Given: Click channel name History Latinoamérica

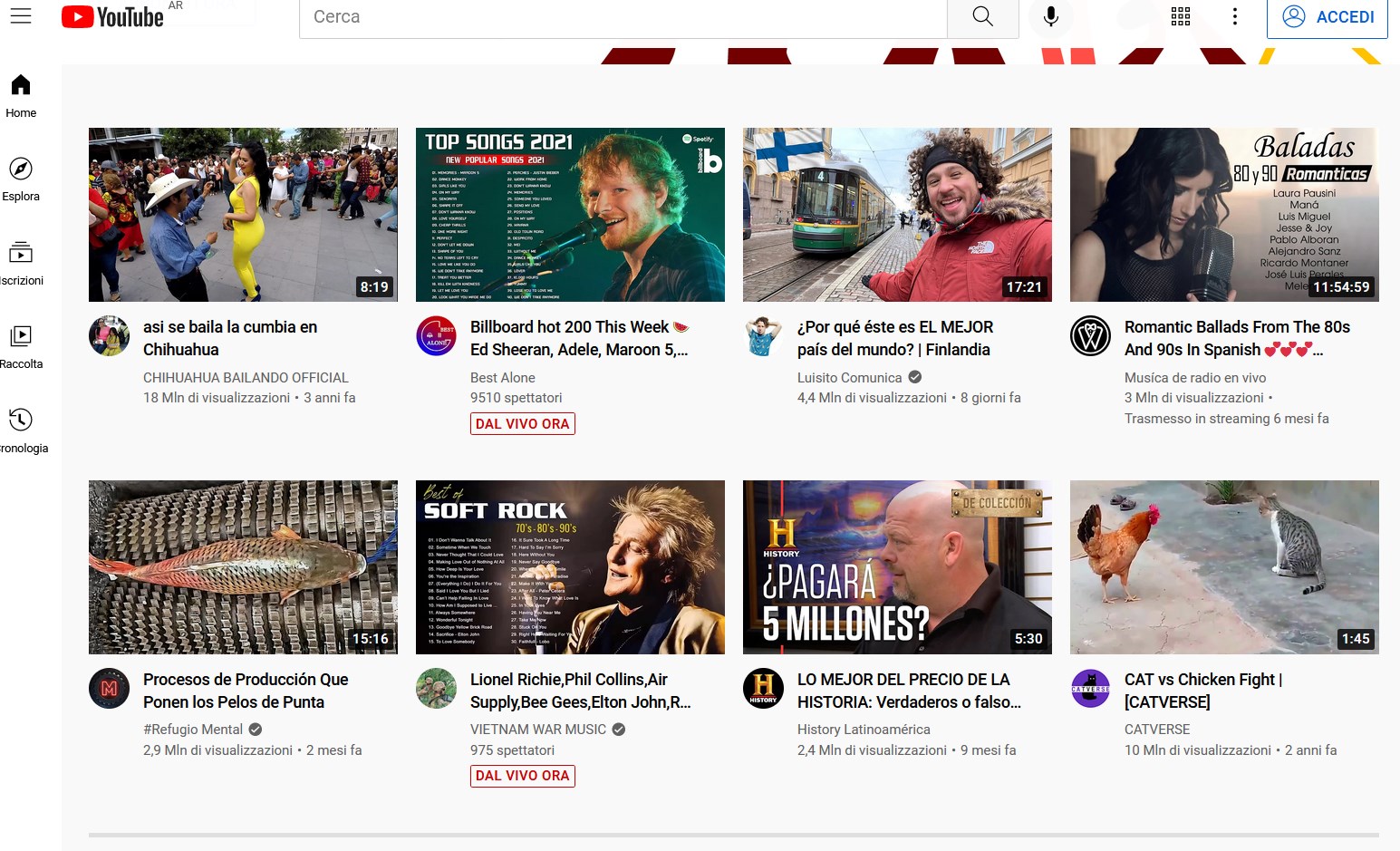Looking at the screenshot, I should pyautogui.click(x=864, y=730).
